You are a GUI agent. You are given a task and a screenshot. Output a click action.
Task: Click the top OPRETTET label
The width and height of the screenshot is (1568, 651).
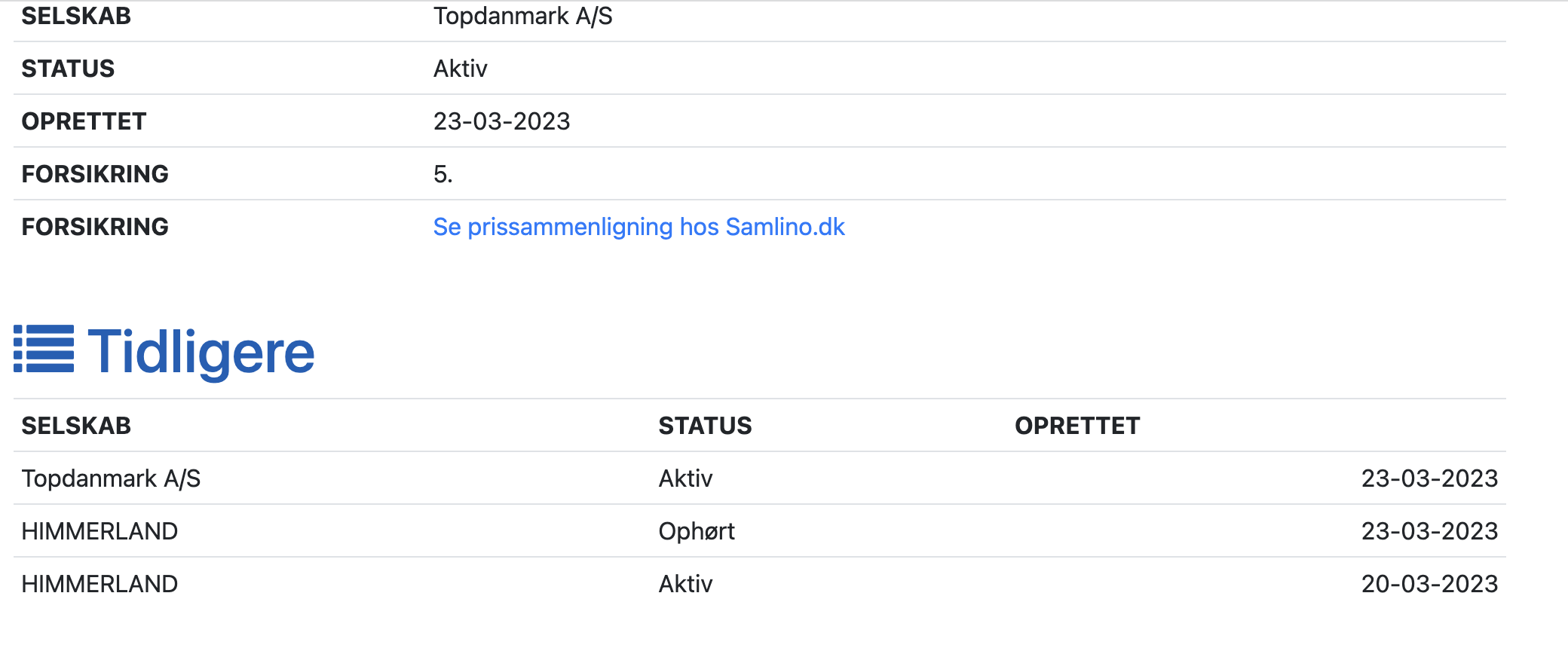click(84, 121)
